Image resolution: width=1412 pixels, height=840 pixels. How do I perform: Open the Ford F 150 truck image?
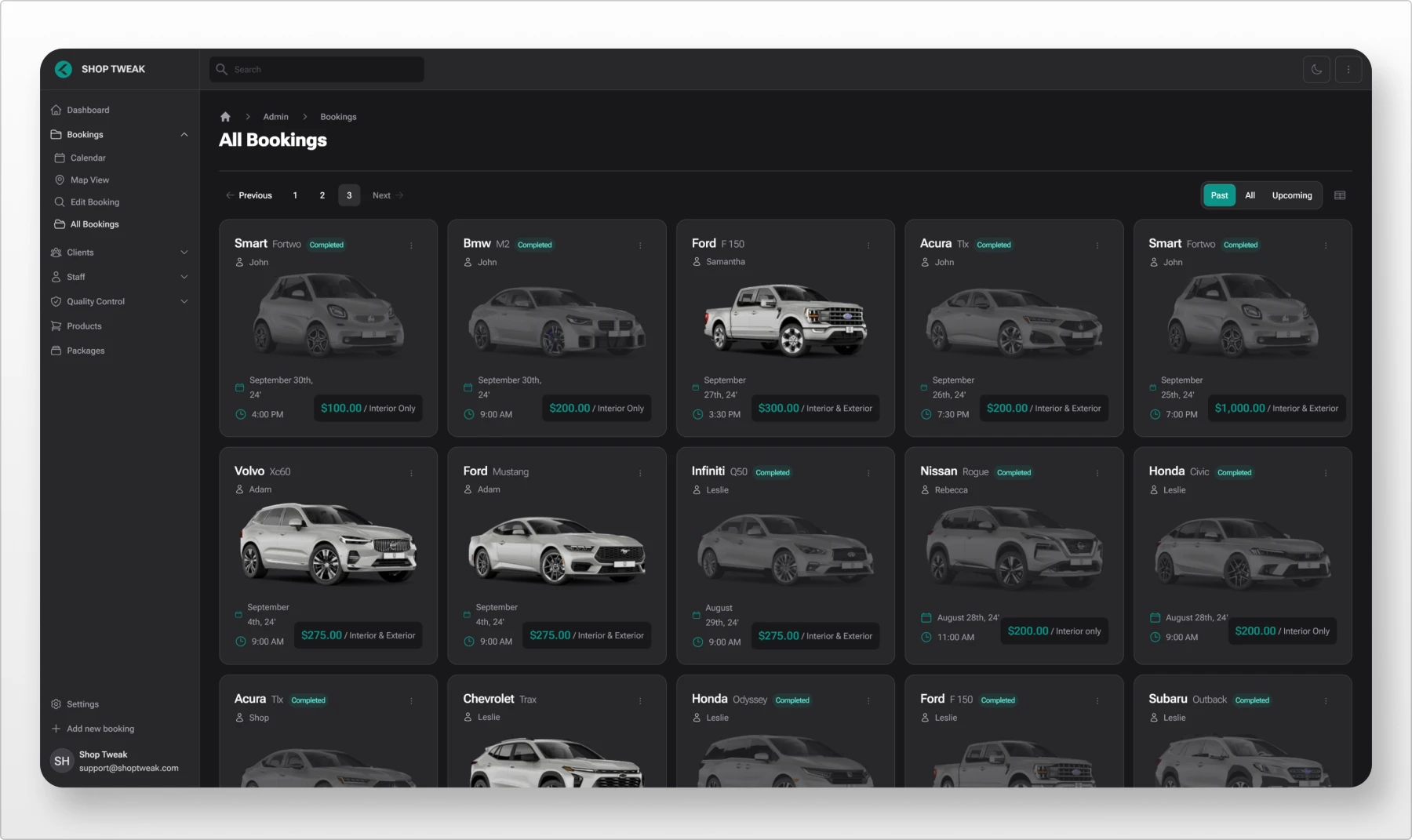coord(785,320)
